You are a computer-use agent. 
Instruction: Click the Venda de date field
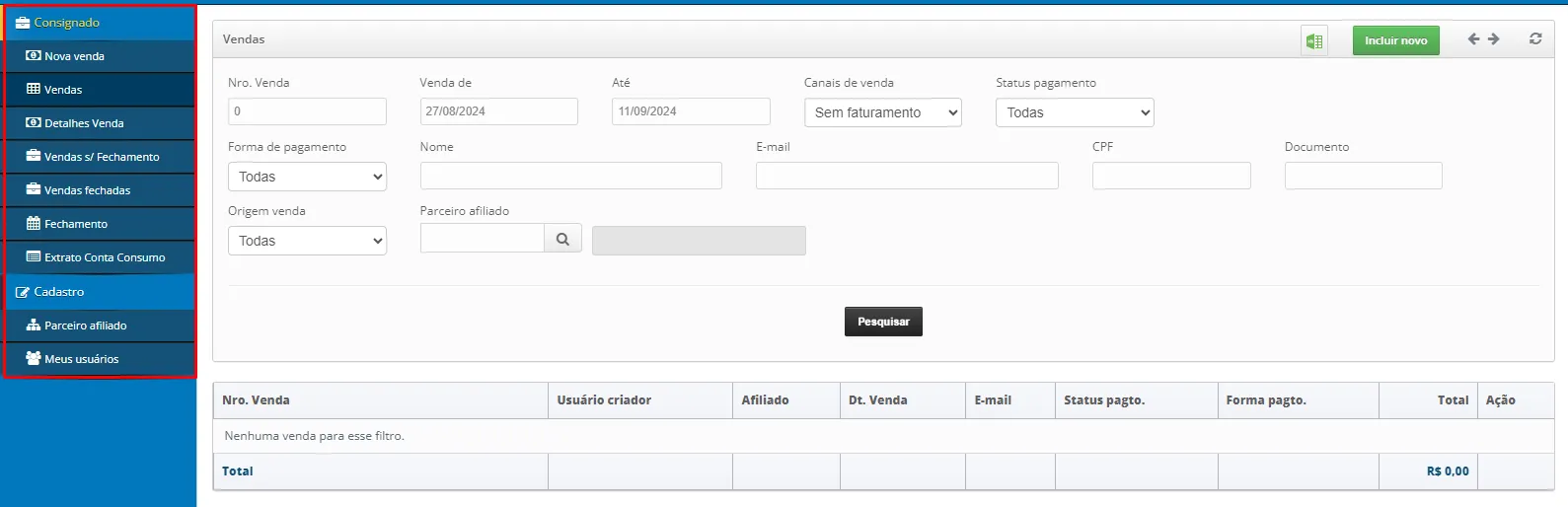coord(498,111)
